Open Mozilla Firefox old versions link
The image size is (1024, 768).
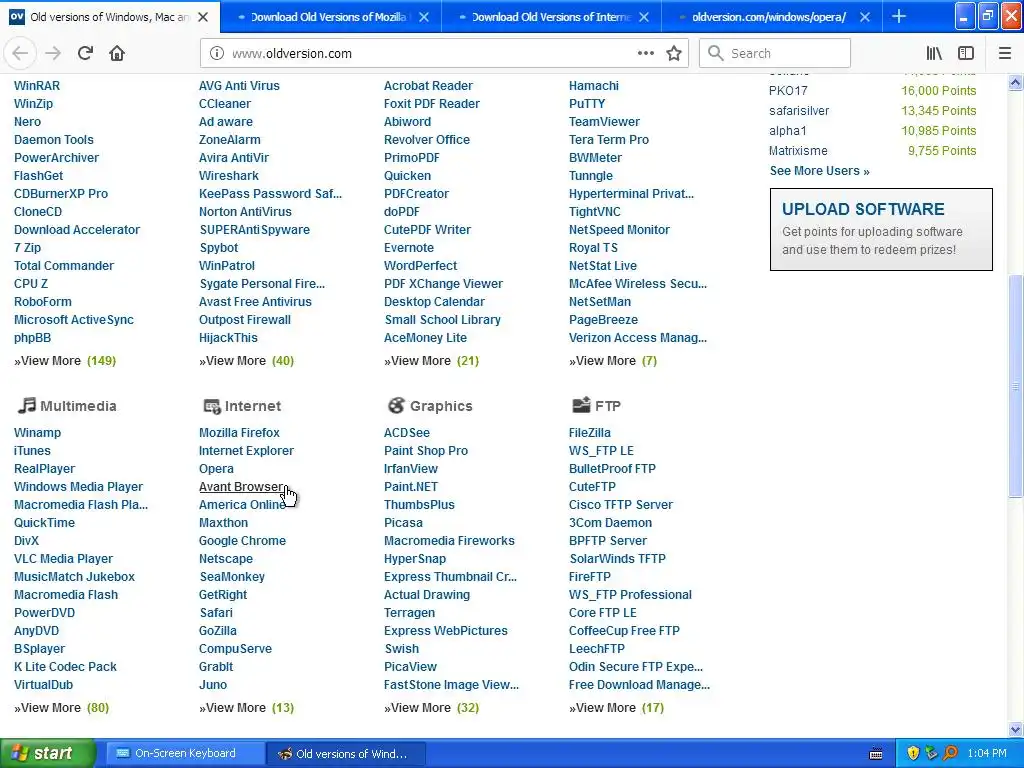pos(239,433)
